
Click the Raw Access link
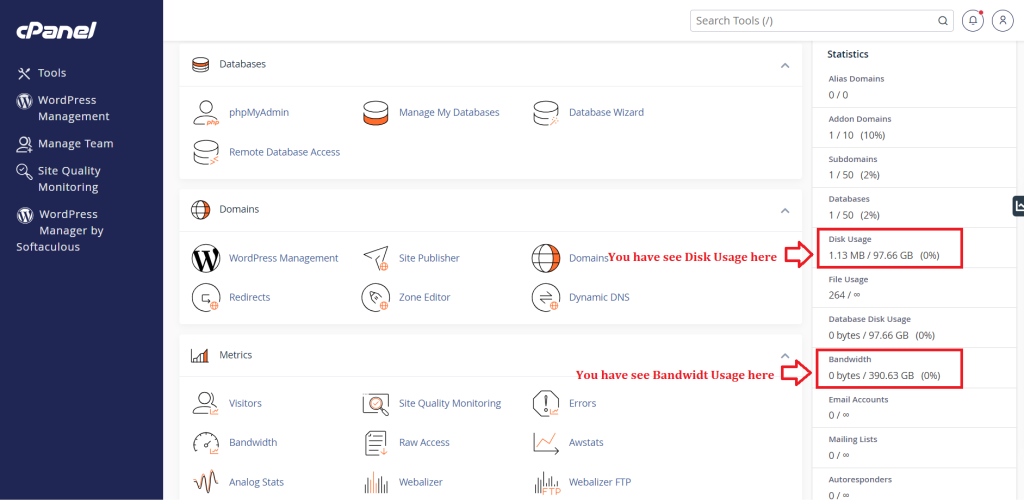point(424,442)
